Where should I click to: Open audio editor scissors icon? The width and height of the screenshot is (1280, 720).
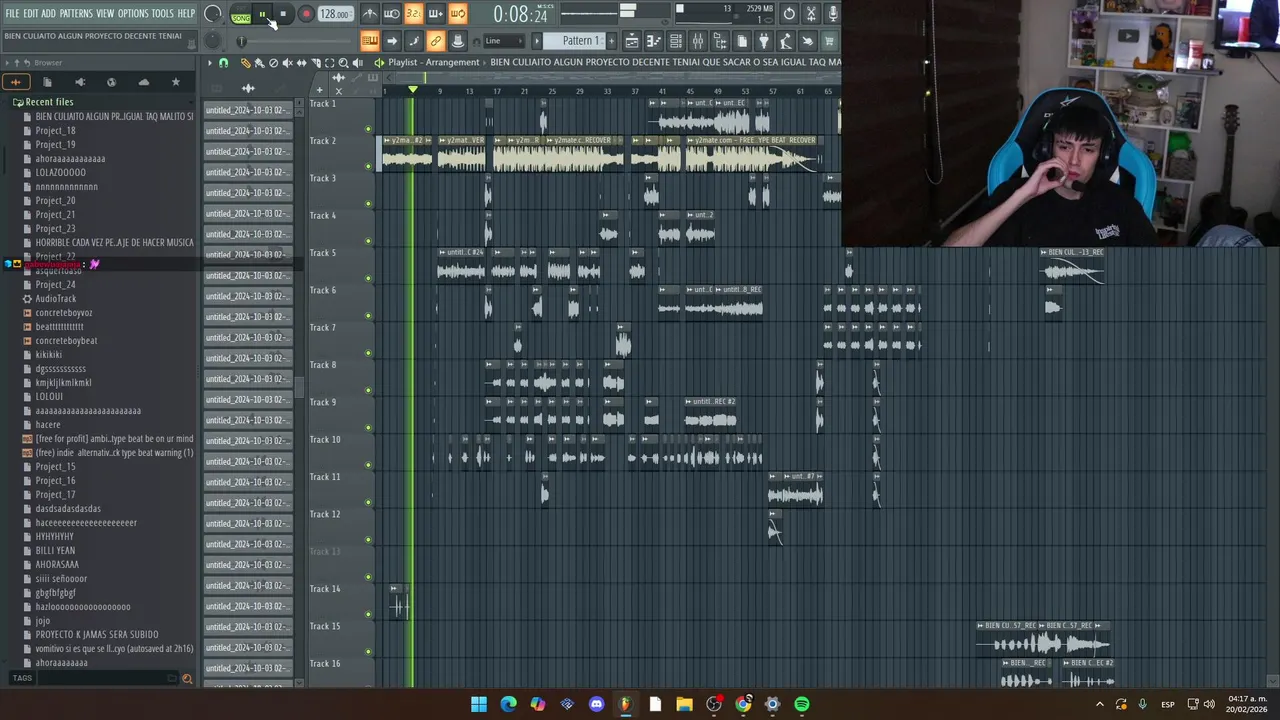pyautogui.click(x=811, y=14)
